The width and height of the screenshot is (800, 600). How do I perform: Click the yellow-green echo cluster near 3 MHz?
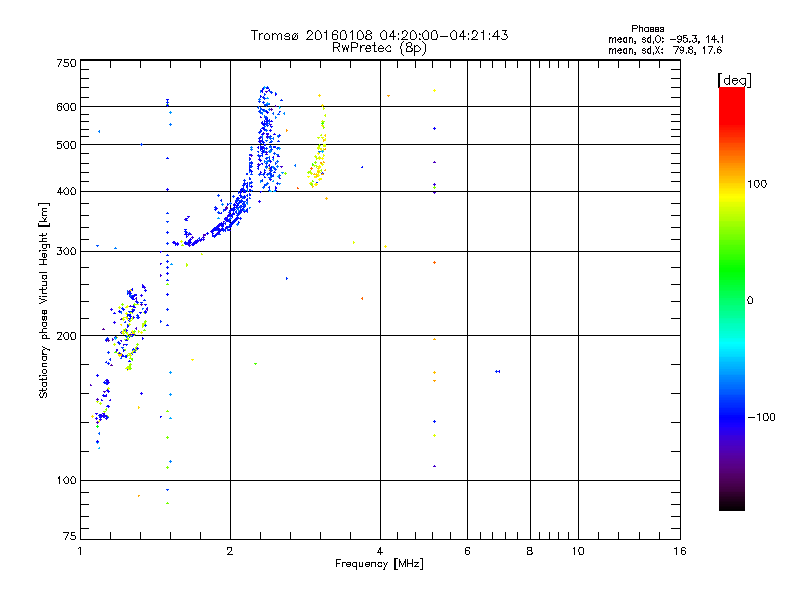coord(317,148)
